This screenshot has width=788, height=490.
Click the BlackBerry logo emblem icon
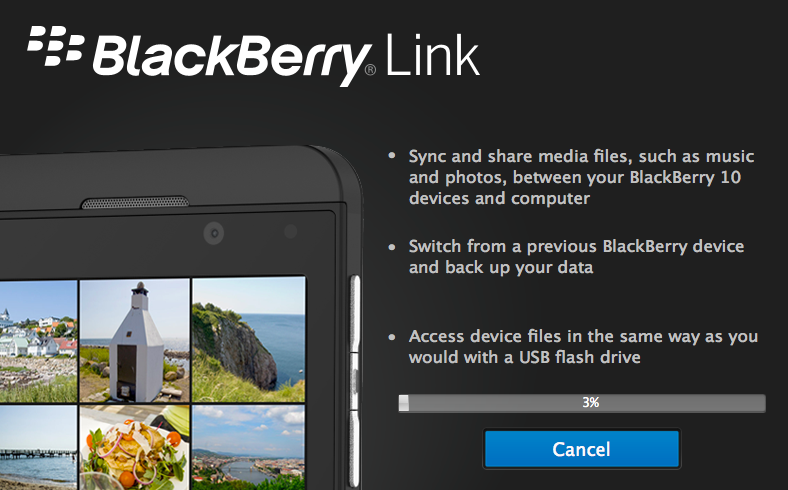click(55, 46)
